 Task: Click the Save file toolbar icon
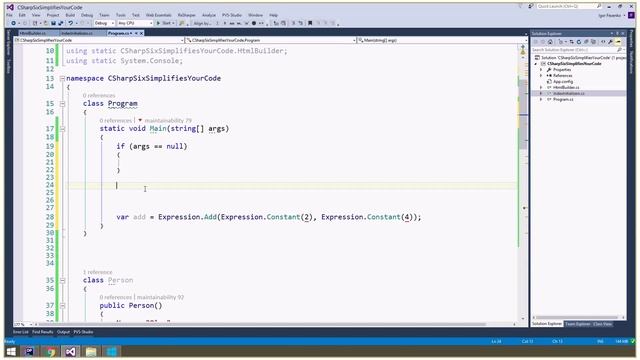tap(53, 23)
